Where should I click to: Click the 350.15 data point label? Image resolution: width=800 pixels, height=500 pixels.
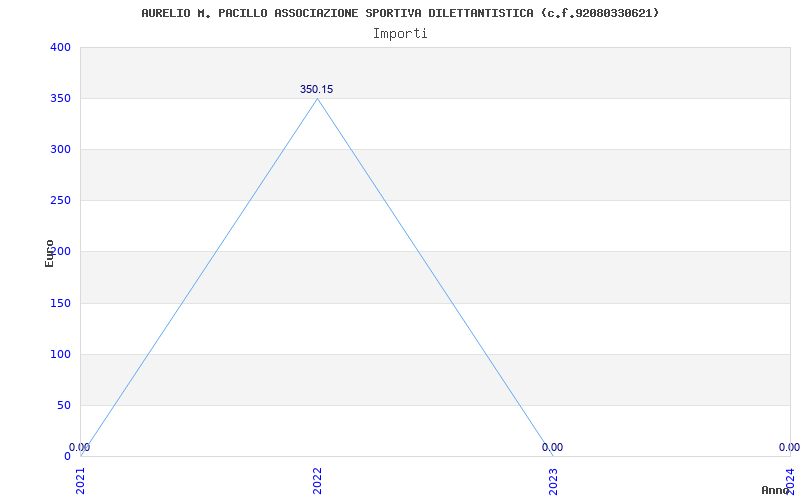pyautogui.click(x=316, y=89)
